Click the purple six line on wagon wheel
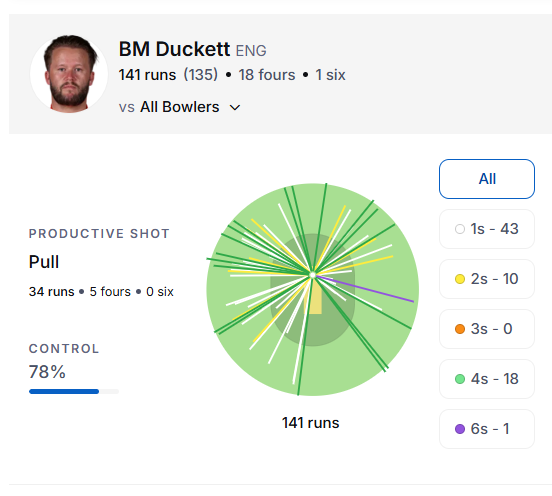Viewport: 552px width, 496px height. [366, 289]
